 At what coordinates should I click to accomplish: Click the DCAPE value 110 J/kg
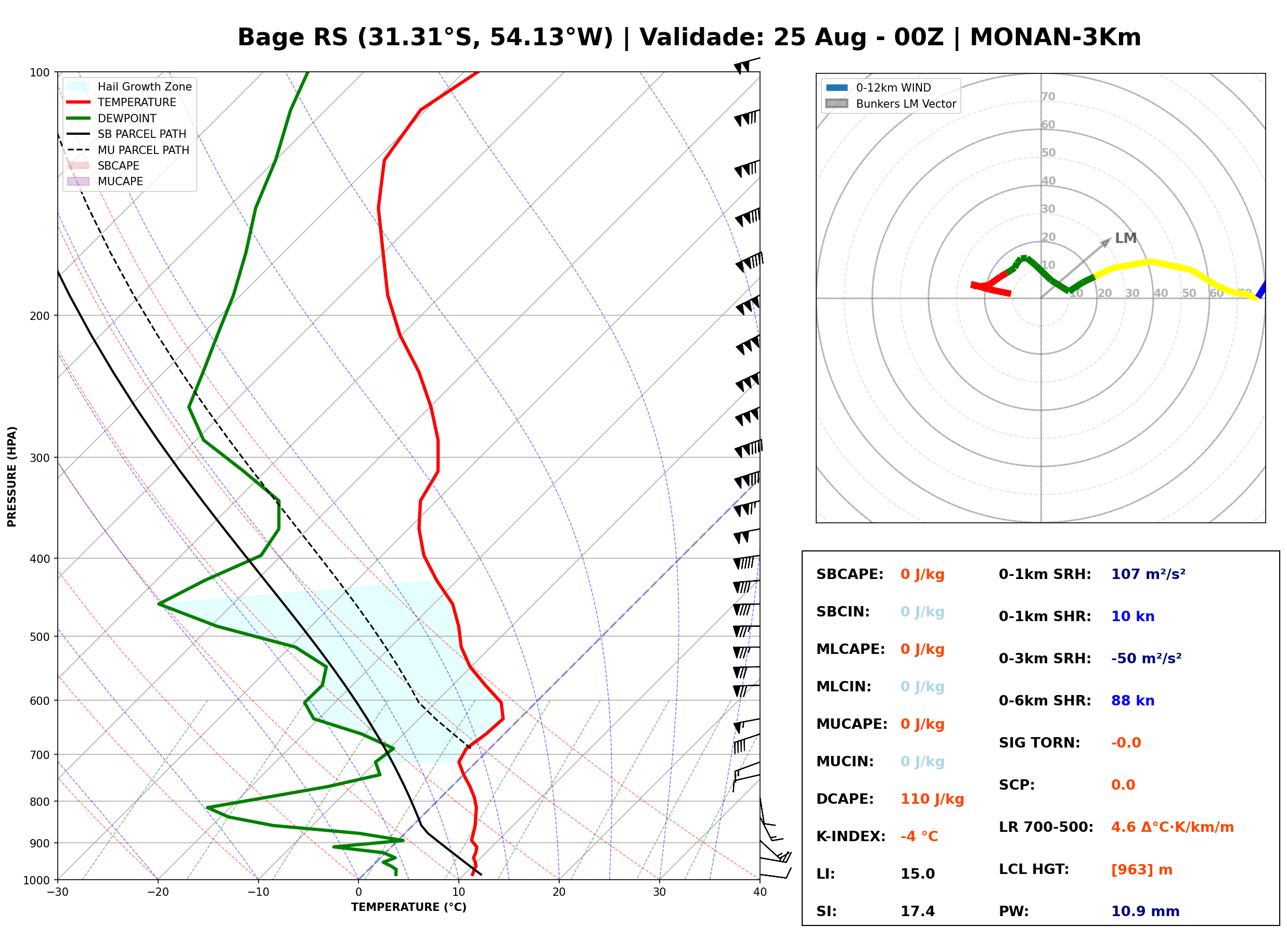point(932,799)
